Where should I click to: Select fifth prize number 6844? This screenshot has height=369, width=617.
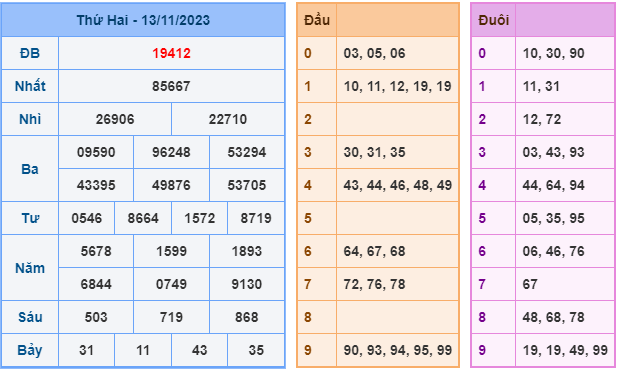click(96, 284)
